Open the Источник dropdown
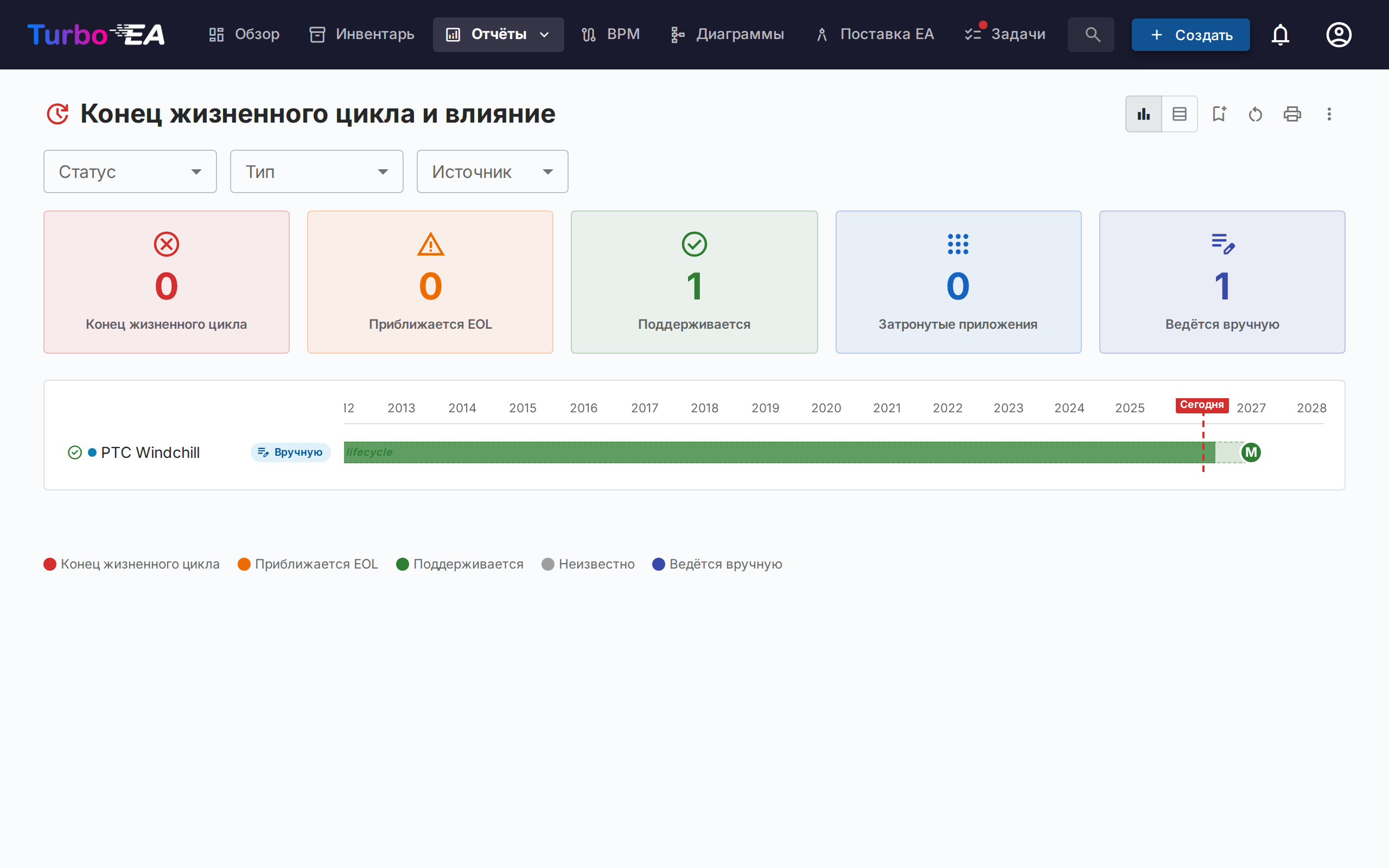This screenshot has height=868, width=1389. 492,171
